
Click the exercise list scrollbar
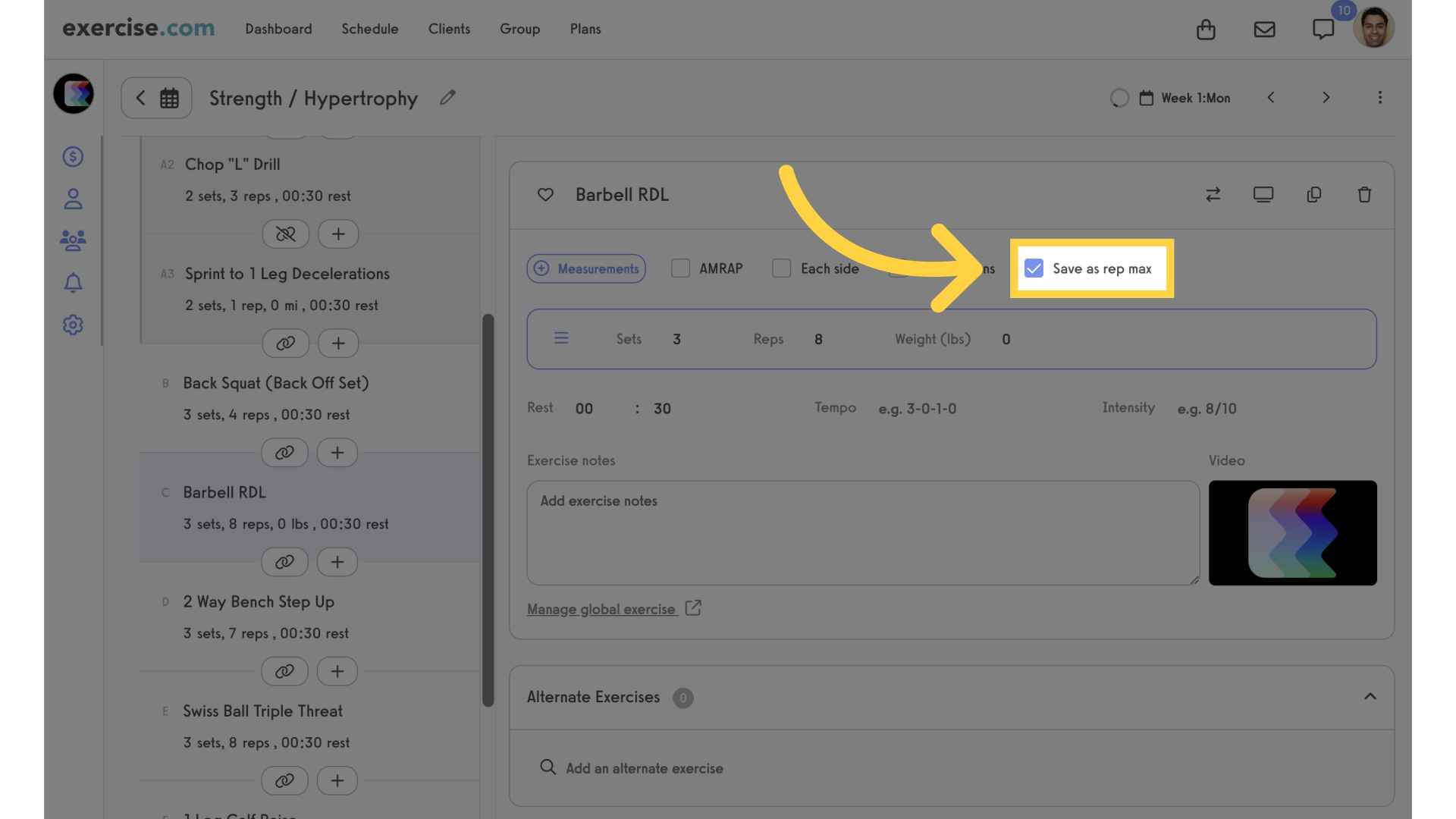point(488,510)
